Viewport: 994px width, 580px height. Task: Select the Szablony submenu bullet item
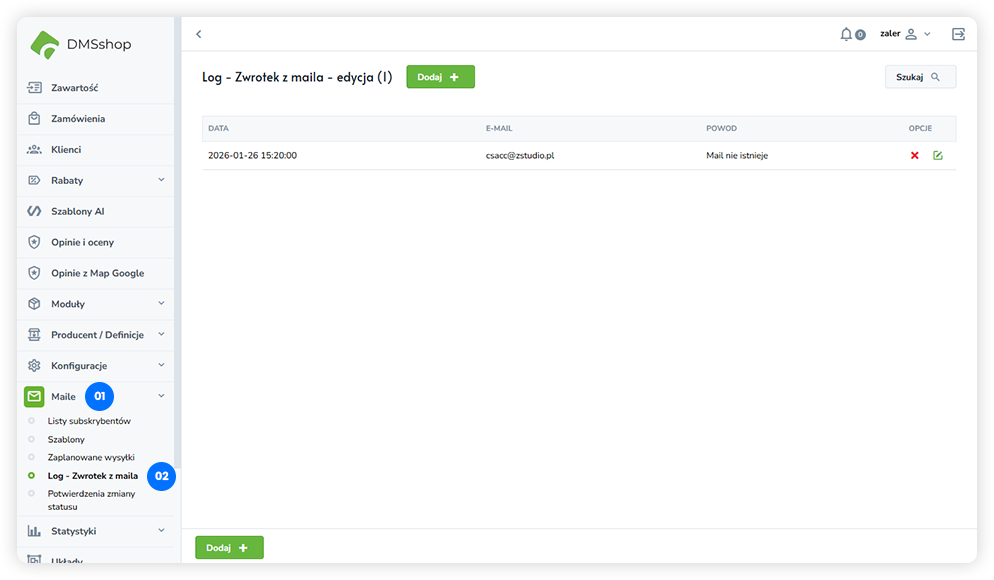pos(66,439)
